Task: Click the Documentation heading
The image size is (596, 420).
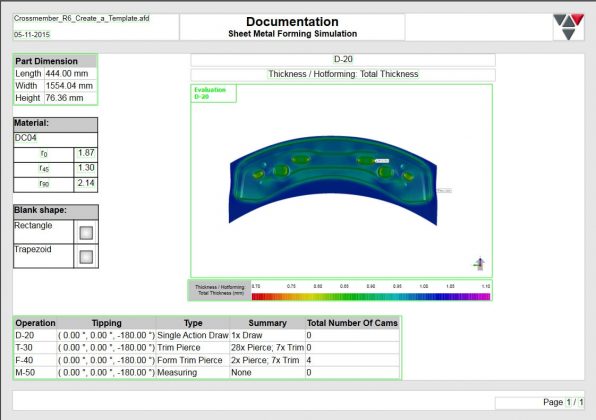Action: (292, 22)
